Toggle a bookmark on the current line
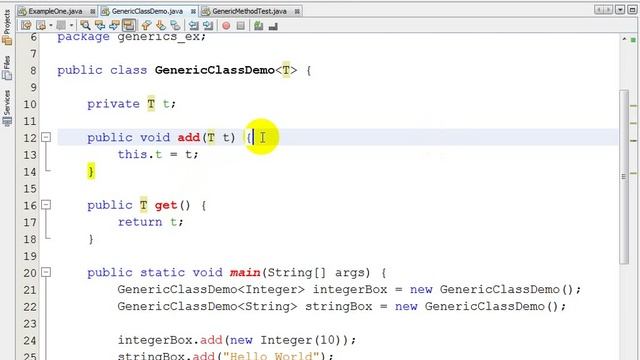Image resolution: width=640 pixels, height=360 pixels. 175,26
